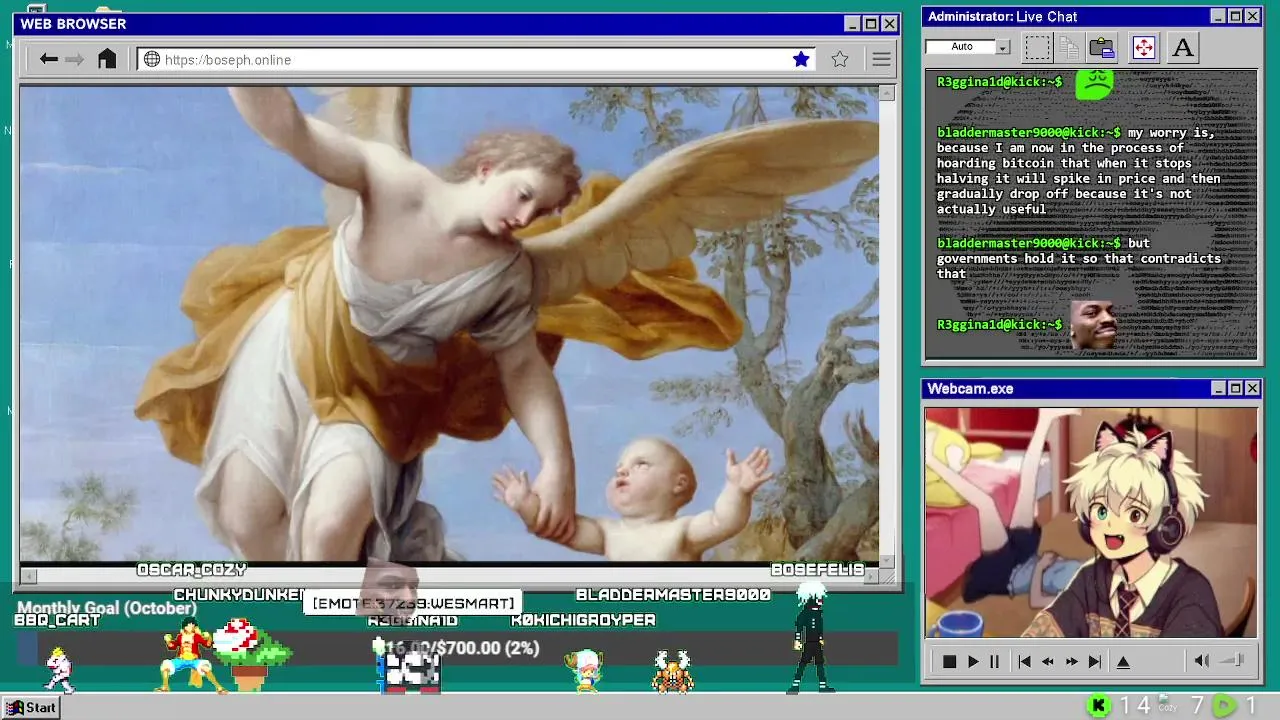Click the CHUNKYDUNKEN name label
Viewport: 1280px width, 720px height.
[240, 595]
